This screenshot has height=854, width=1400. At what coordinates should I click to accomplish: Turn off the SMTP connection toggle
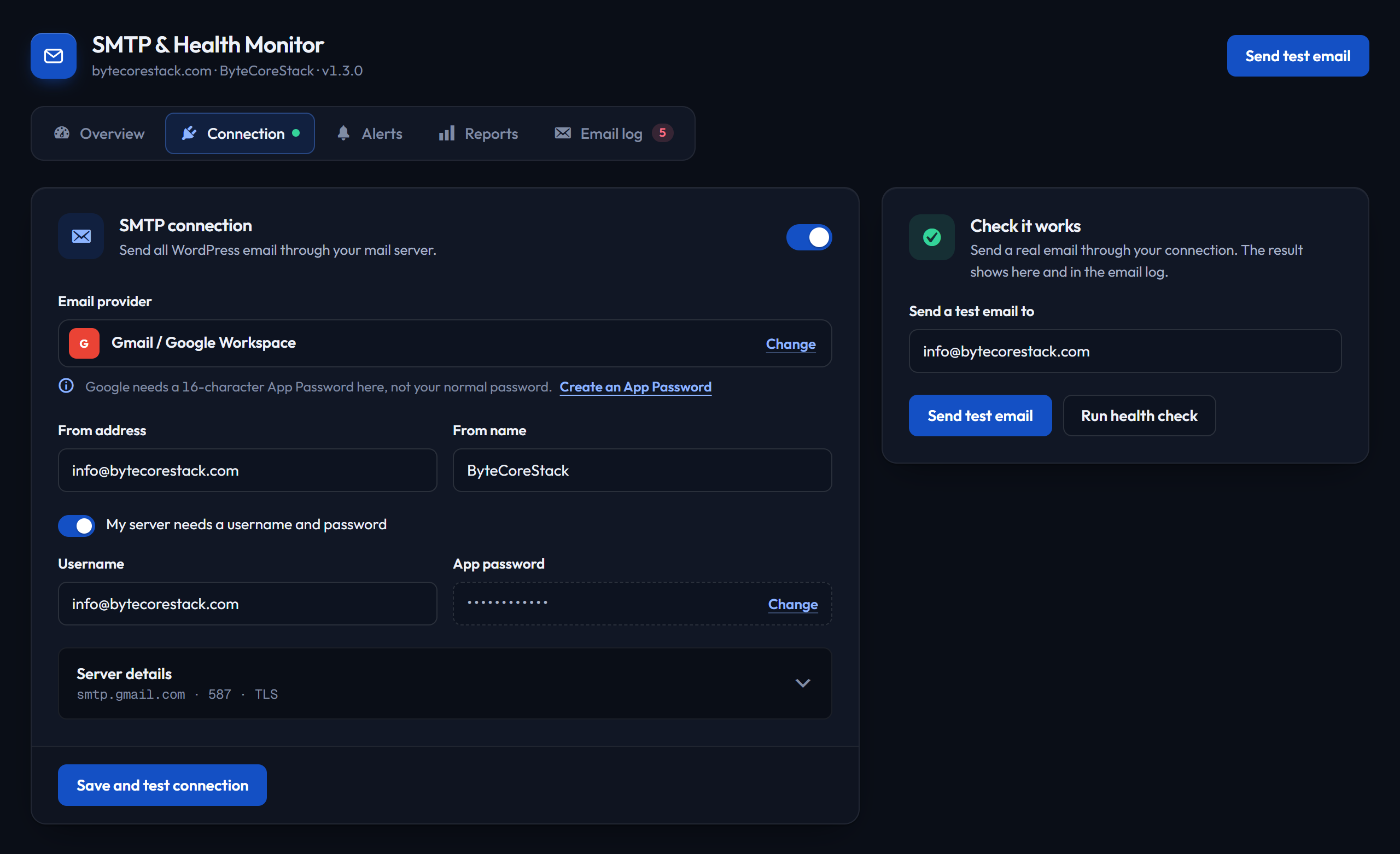click(x=809, y=237)
